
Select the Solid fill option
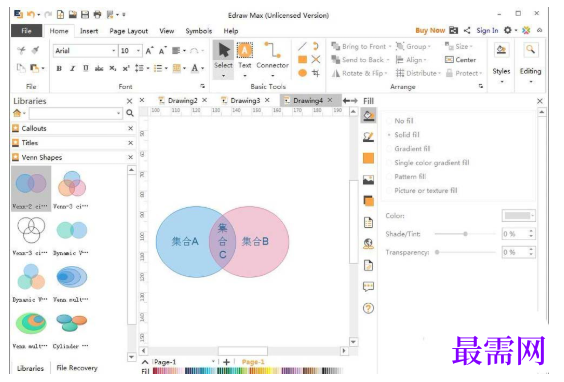(x=402, y=135)
